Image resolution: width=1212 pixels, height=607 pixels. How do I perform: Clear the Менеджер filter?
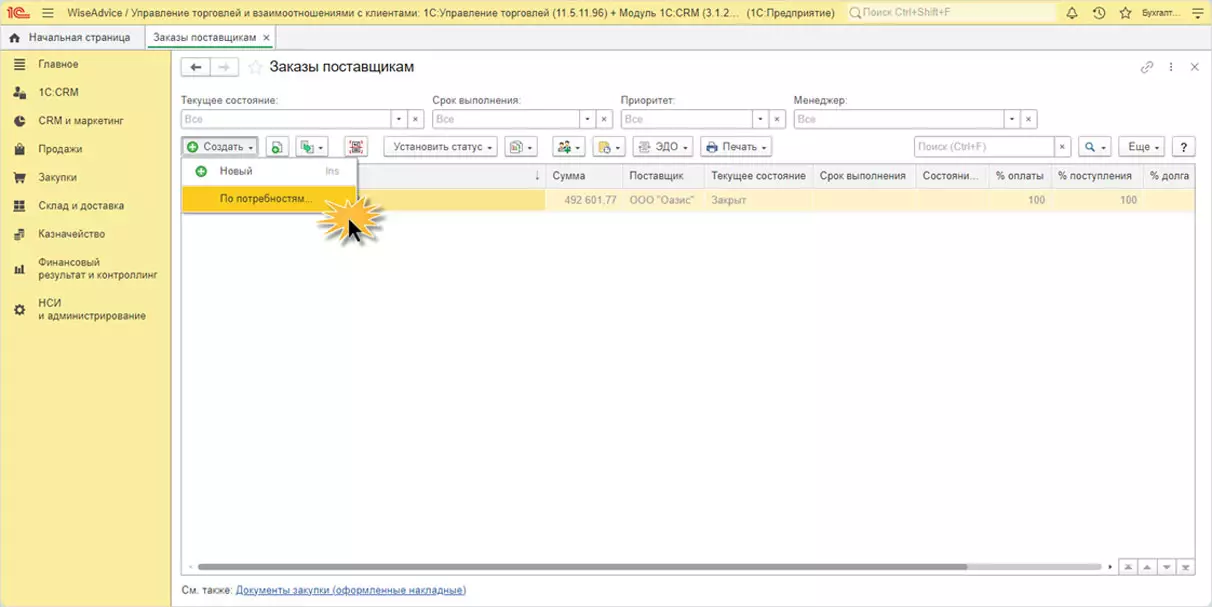point(1029,119)
